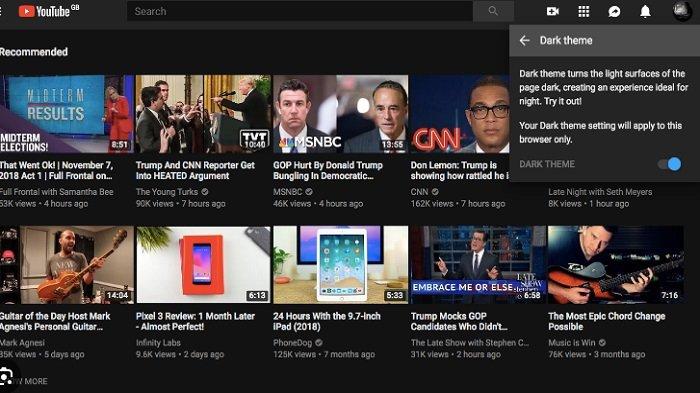Open the account avatar menu
Image resolution: width=700 pixels, height=393 pixels.
(x=682, y=11)
